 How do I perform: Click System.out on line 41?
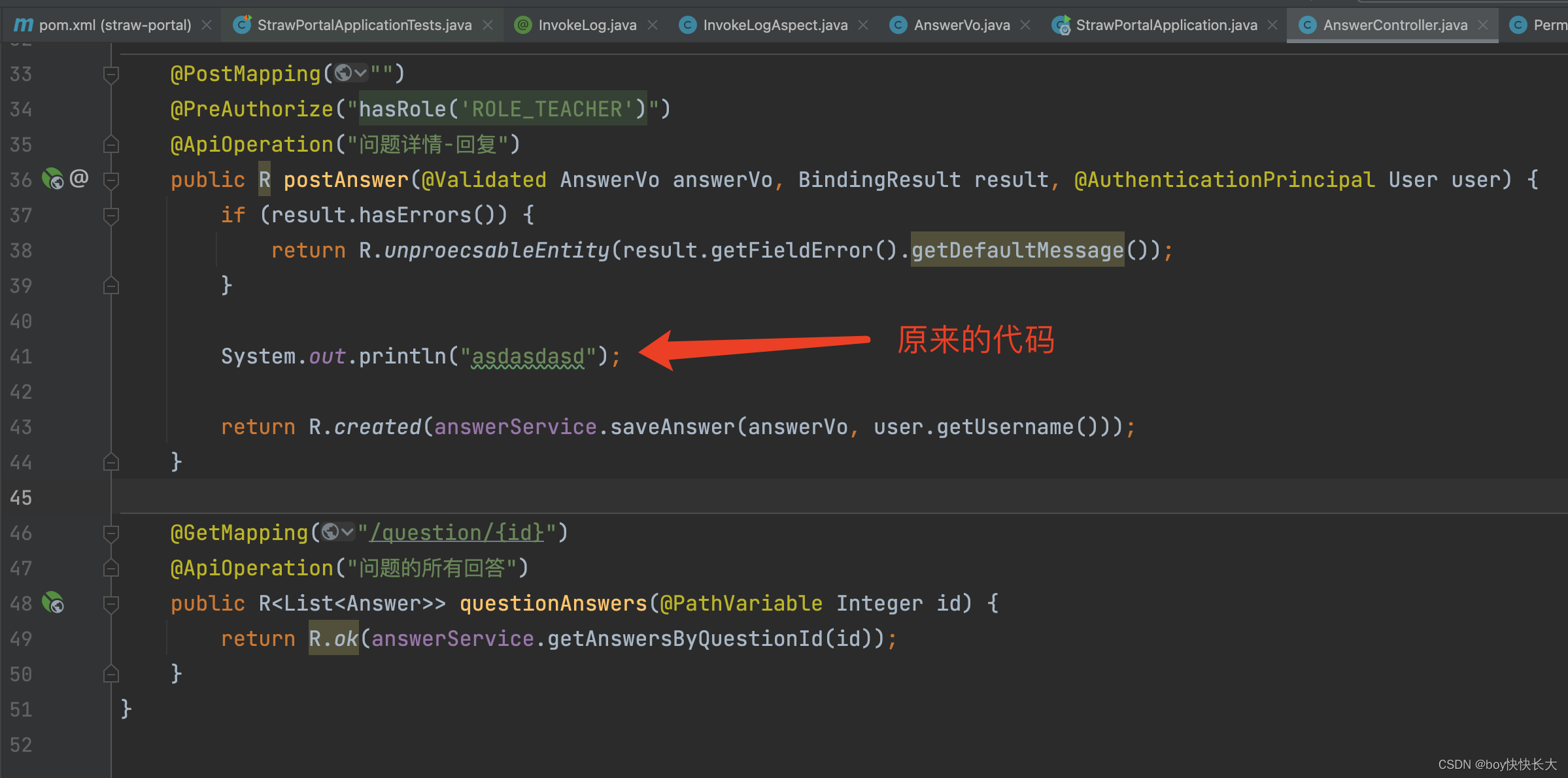[x=283, y=356]
